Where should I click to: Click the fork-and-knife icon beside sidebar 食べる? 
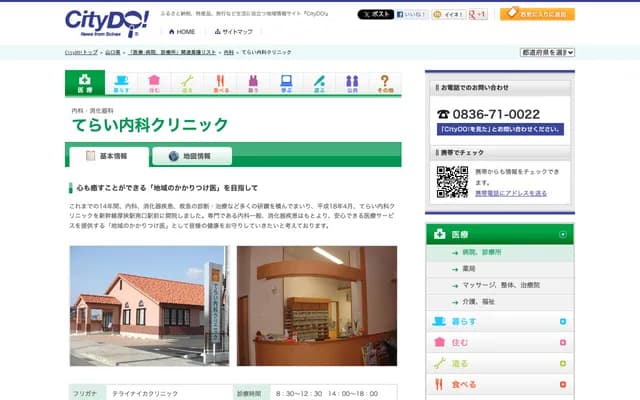(439, 384)
